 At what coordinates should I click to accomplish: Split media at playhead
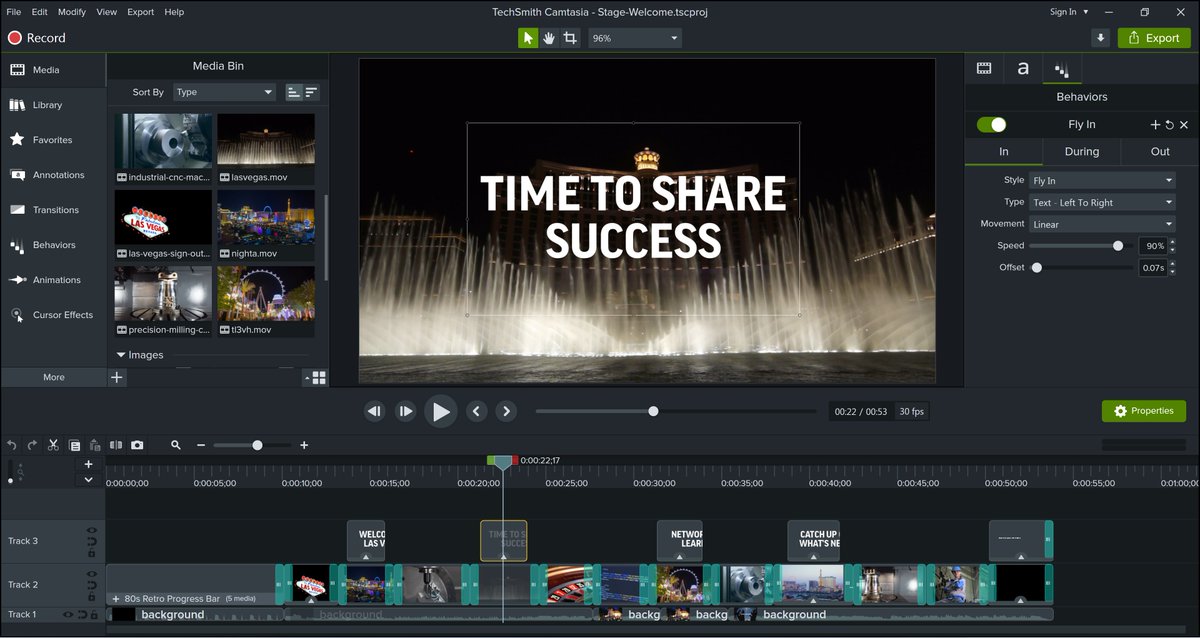point(116,445)
